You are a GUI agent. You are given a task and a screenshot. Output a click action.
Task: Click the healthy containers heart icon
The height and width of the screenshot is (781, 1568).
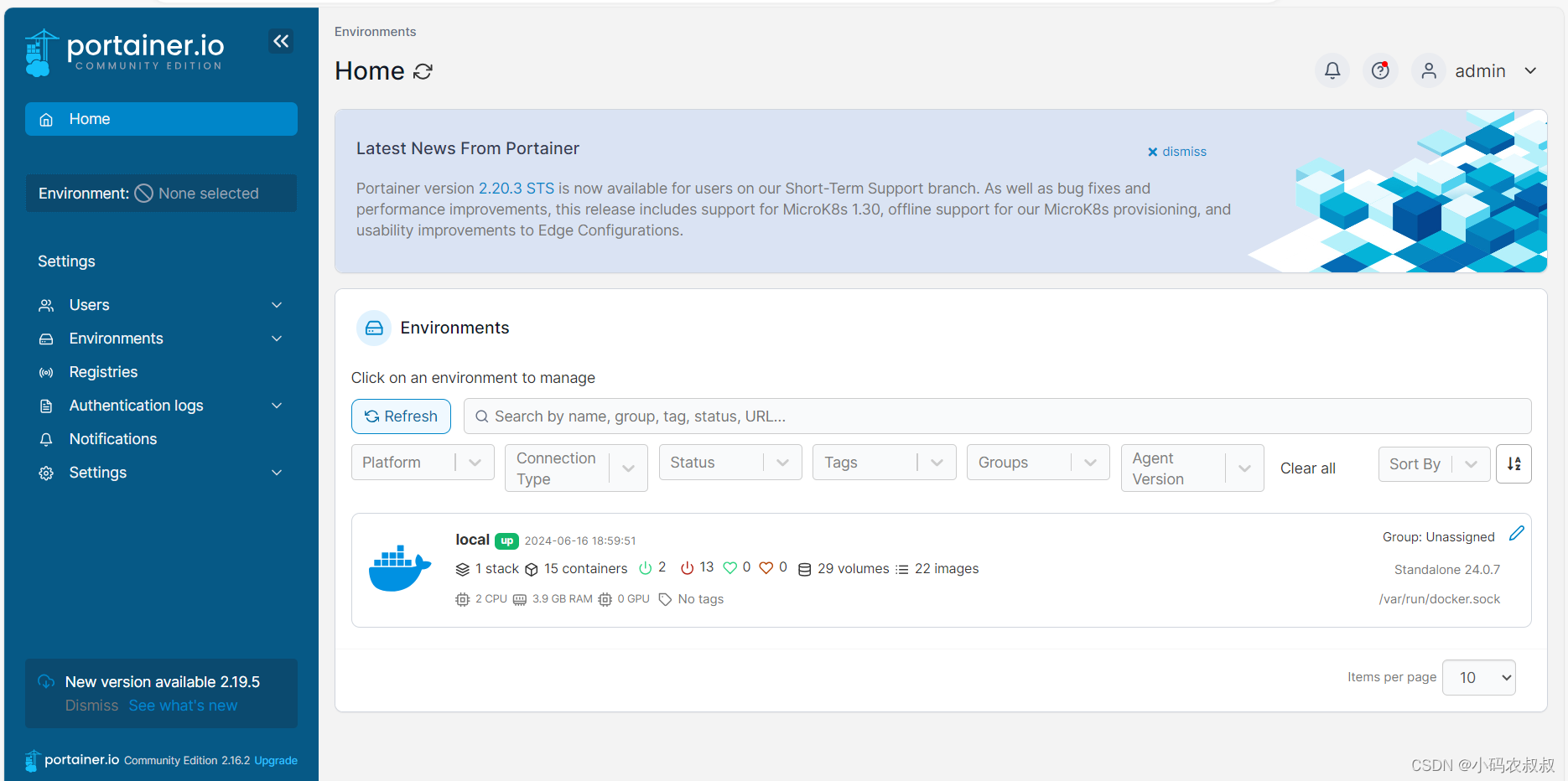(x=729, y=568)
